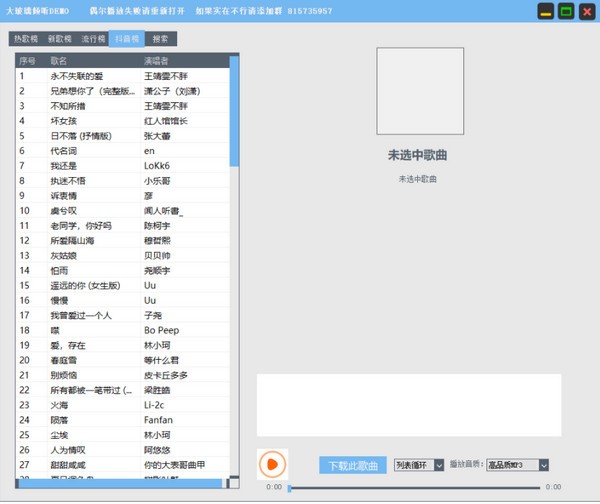Image resolution: width=600 pixels, height=504 pixels.
Task: Open the 流行榜 tab
Action: (93, 39)
